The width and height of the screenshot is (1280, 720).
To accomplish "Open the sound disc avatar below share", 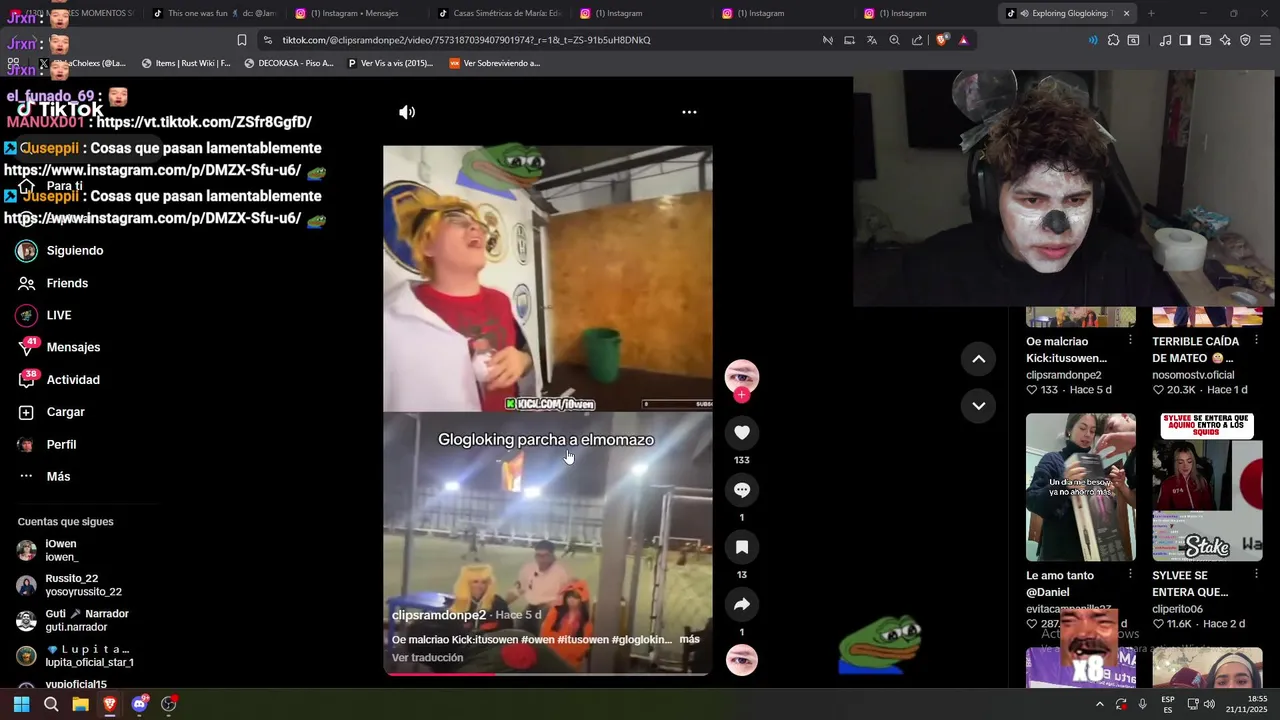I will 742,660.
